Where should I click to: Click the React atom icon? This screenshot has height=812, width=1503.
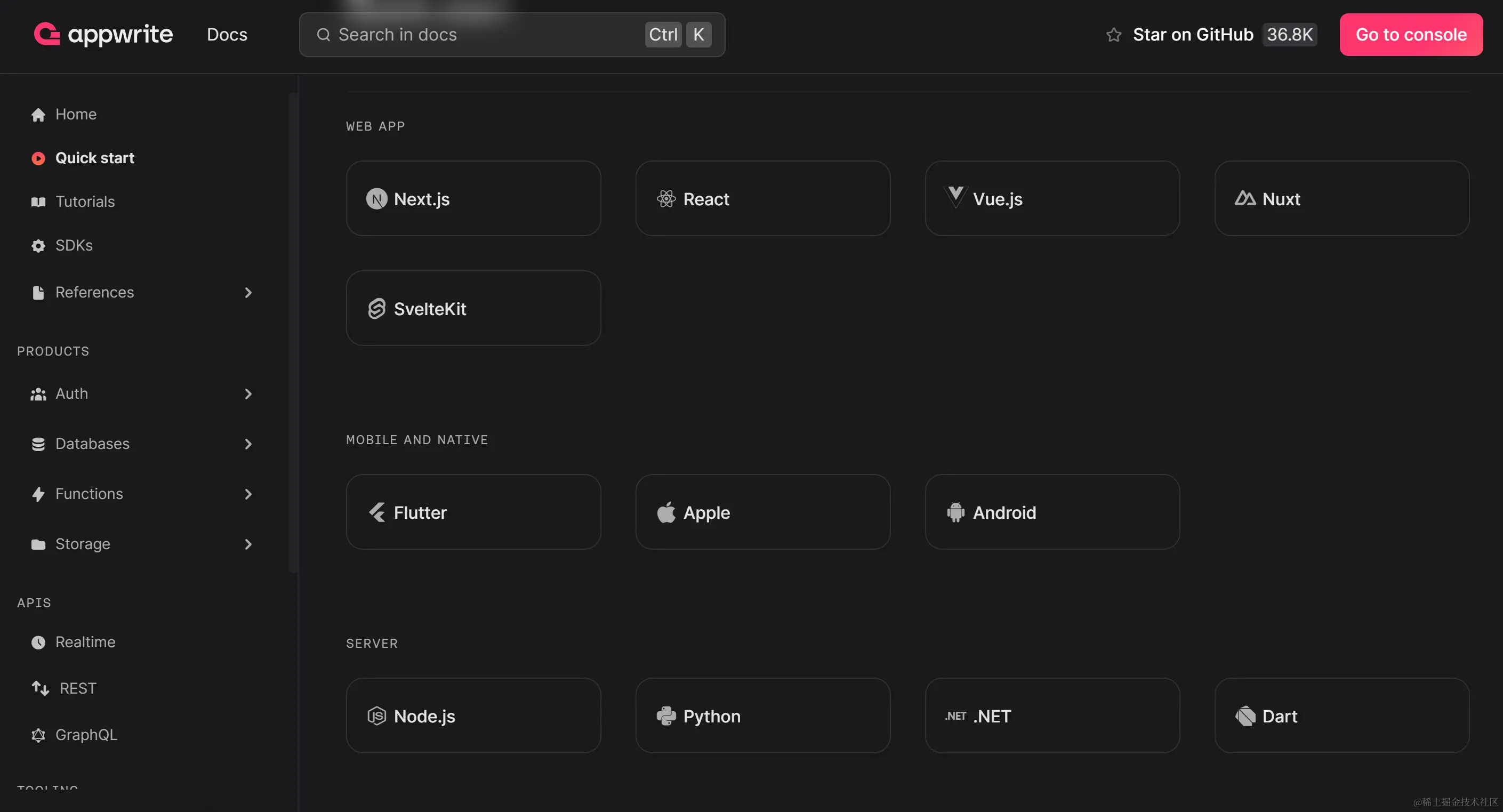point(666,199)
